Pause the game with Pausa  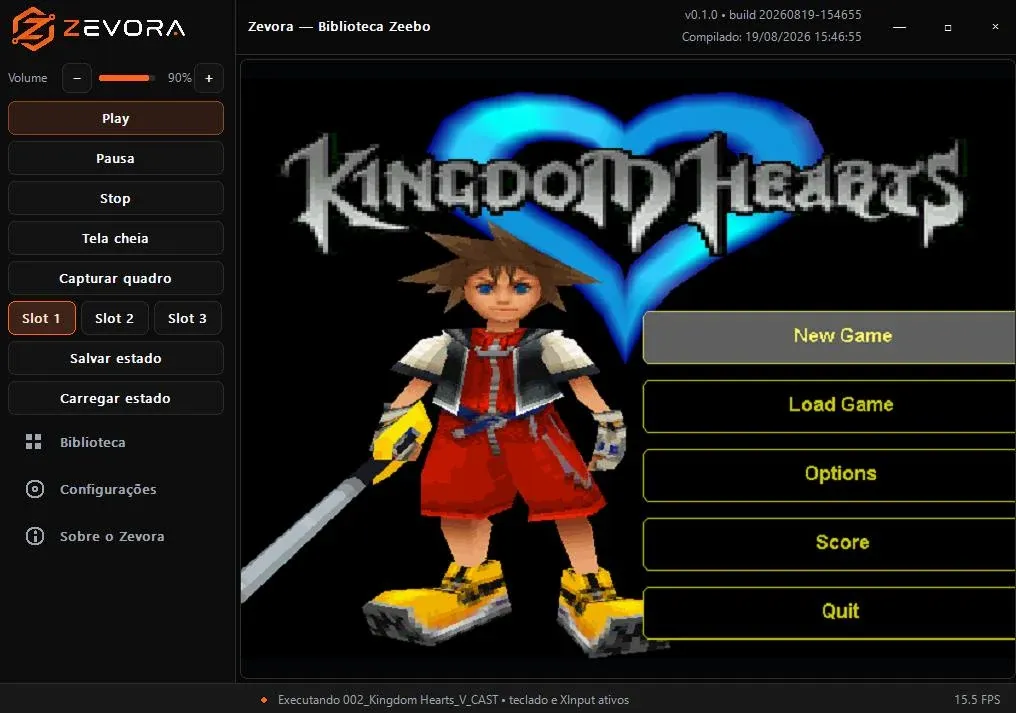pyautogui.click(x=115, y=158)
